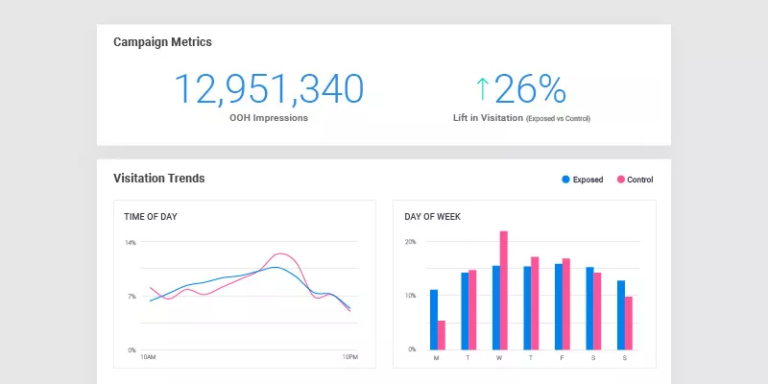Click Monday's blue Exposed bar

433,320
